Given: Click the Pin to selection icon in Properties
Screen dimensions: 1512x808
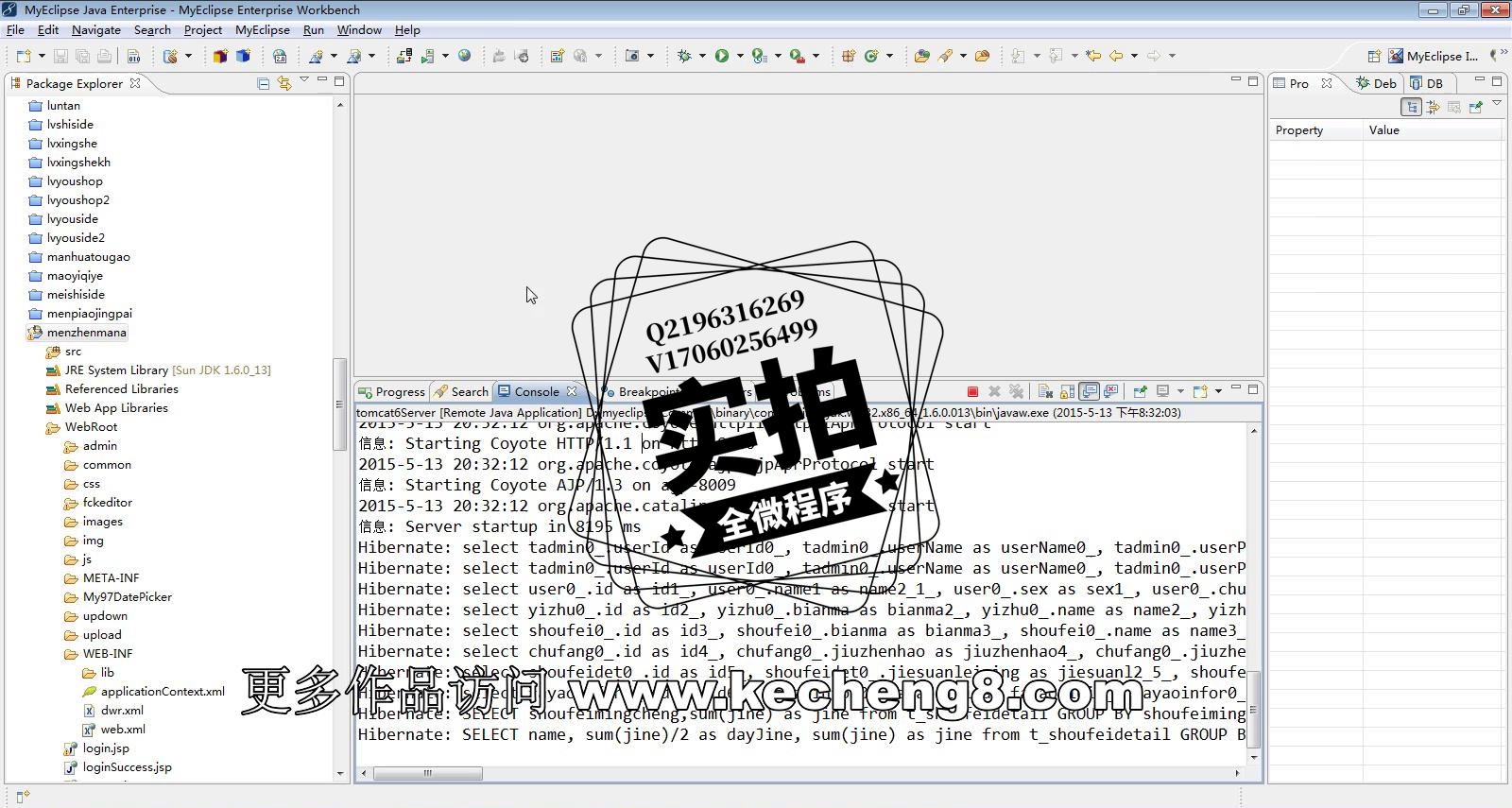Looking at the screenshot, I should click(x=1475, y=107).
